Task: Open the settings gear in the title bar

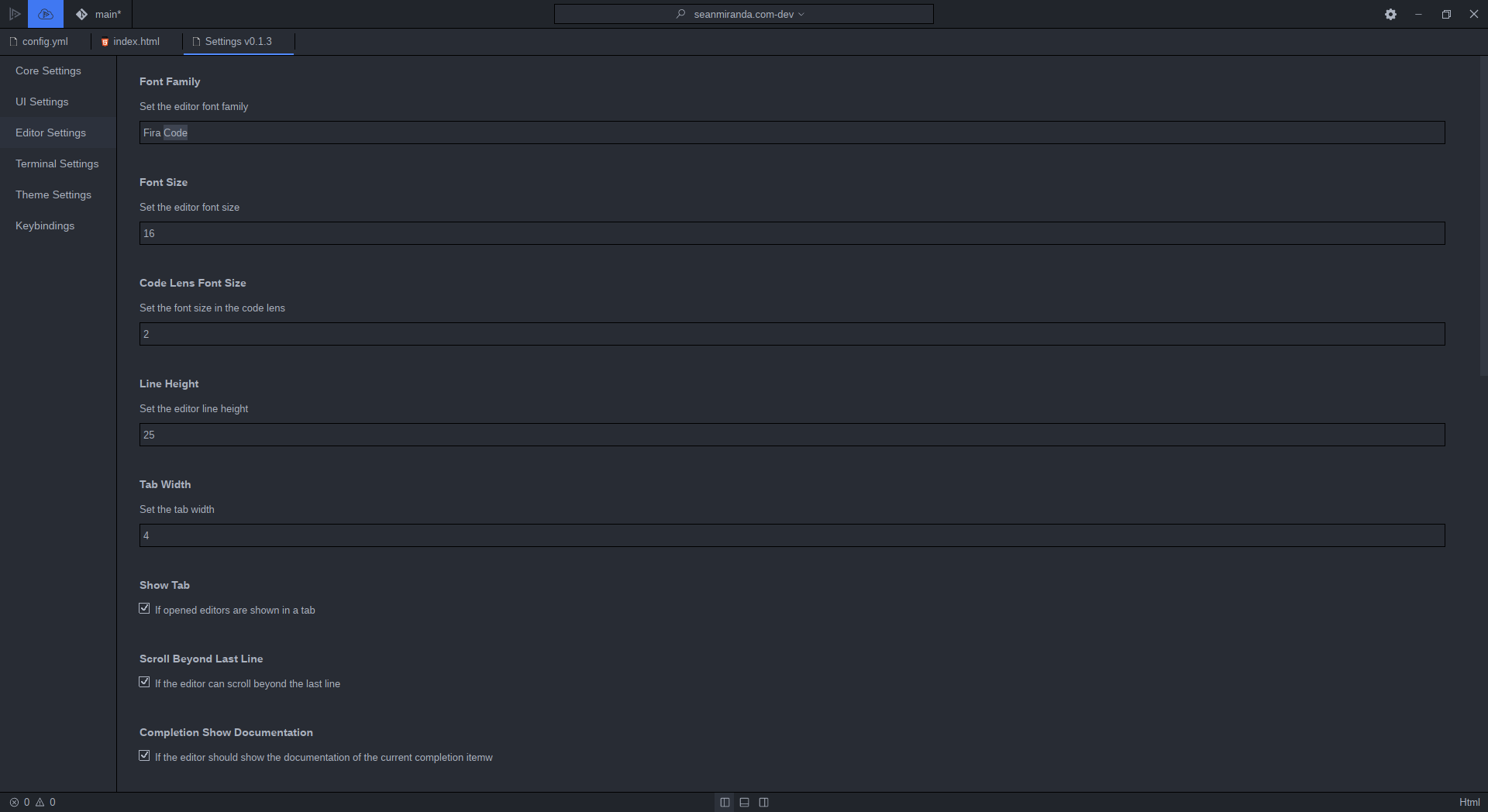Action: pyautogui.click(x=1390, y=14)
